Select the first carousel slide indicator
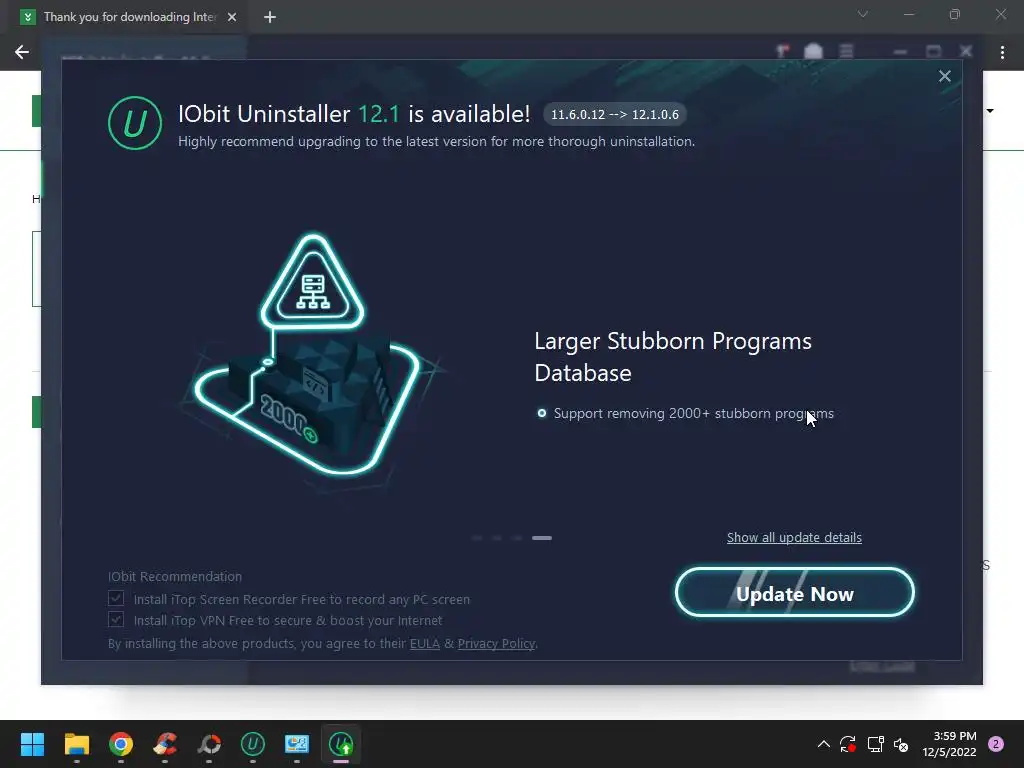Viewport: 1024px width, 768px height. click(x=477, y=538)
